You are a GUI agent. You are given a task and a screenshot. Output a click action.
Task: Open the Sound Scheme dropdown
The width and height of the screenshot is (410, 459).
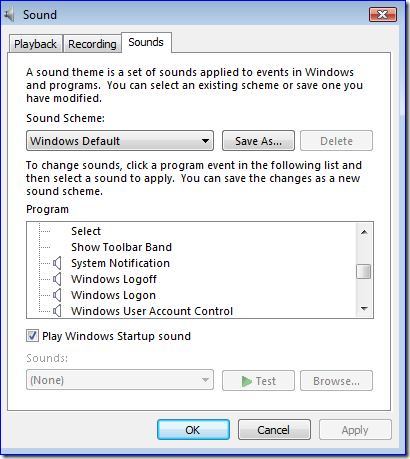click(x=120, y=141)
